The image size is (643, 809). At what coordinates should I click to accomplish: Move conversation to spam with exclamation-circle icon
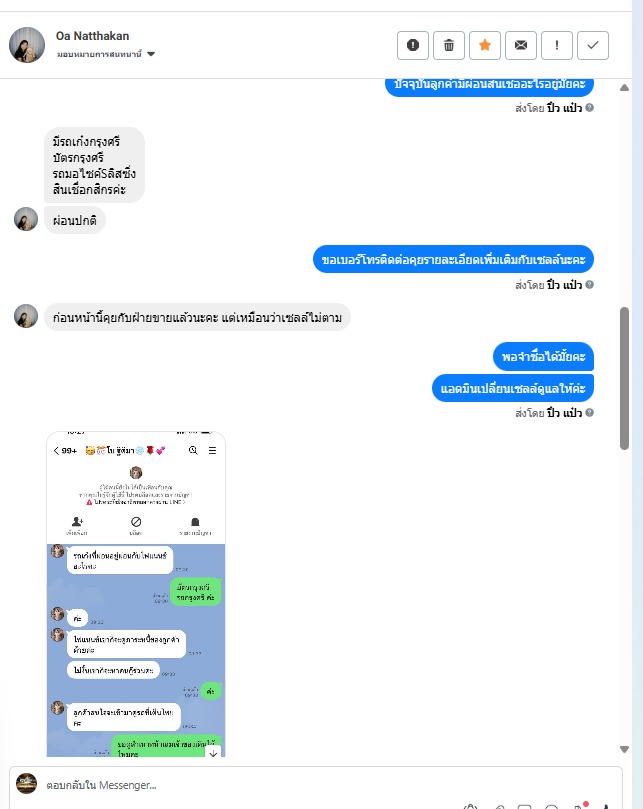point(413,45)
